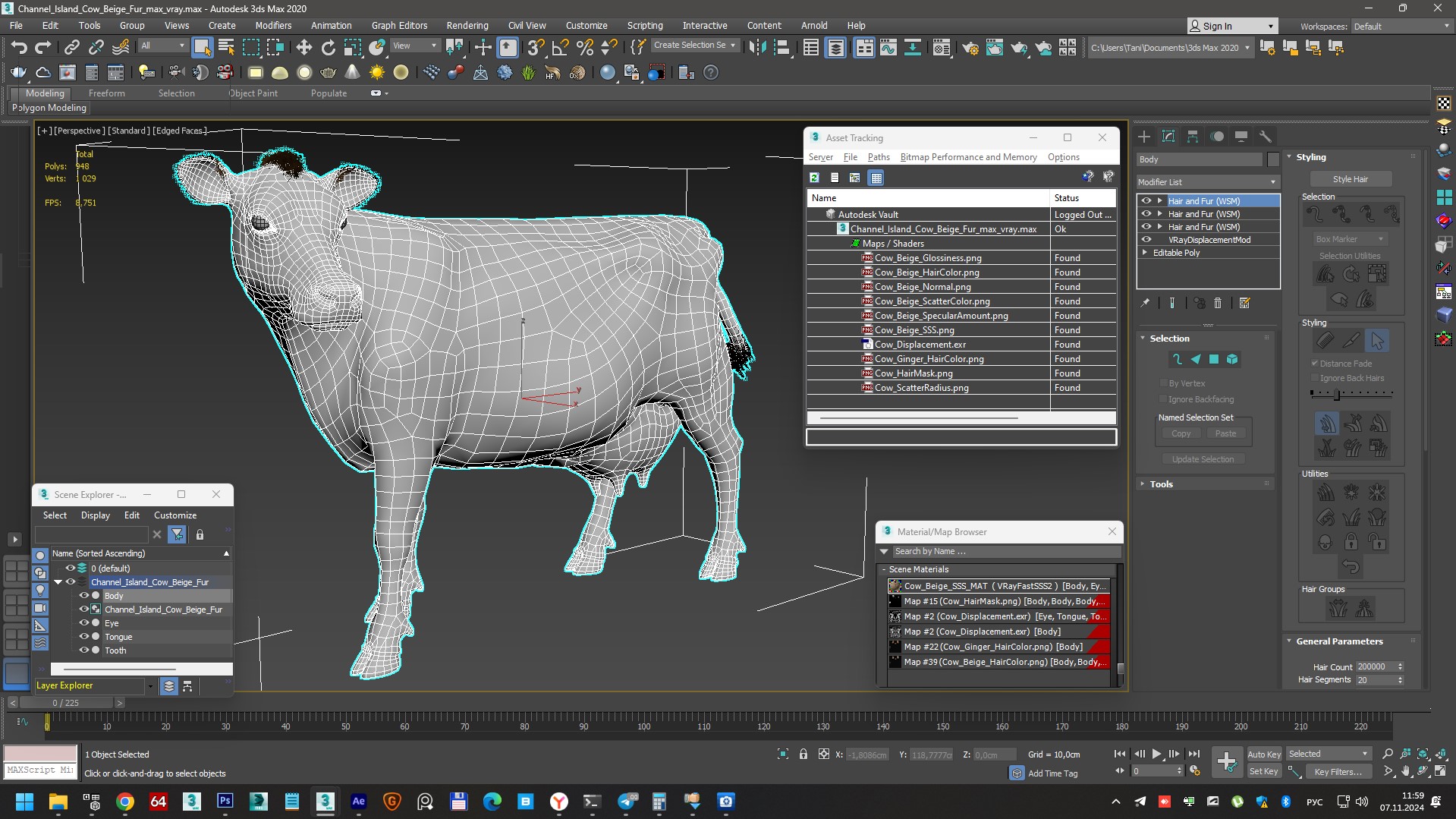Viewport: 1456px width, 819px height.
Task: Click the object color swatch beside Body
Action: pyautogui.click(x=1273, y=159)
